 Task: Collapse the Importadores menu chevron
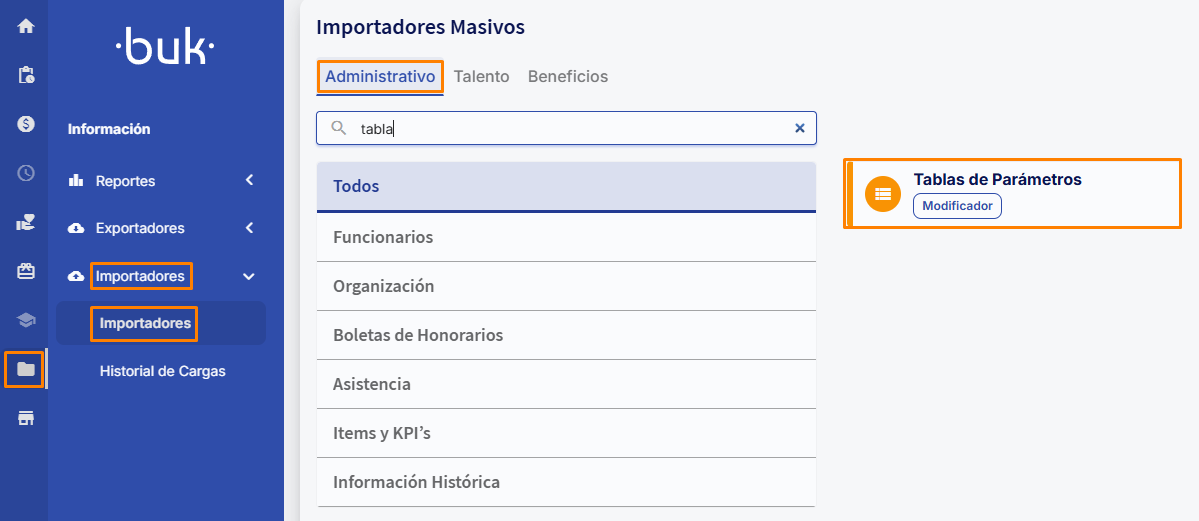tap(249, 276)
